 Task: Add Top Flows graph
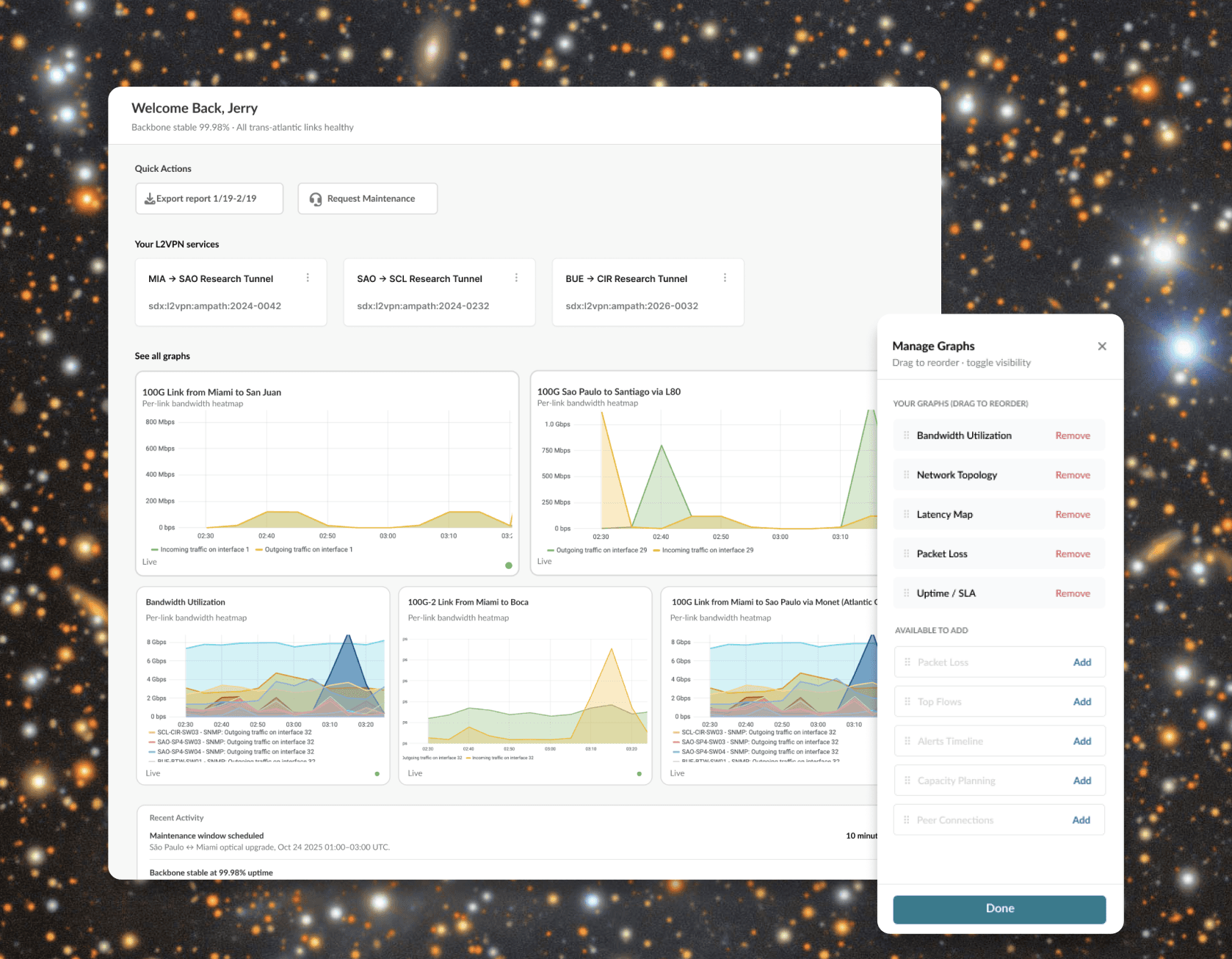1082,702
